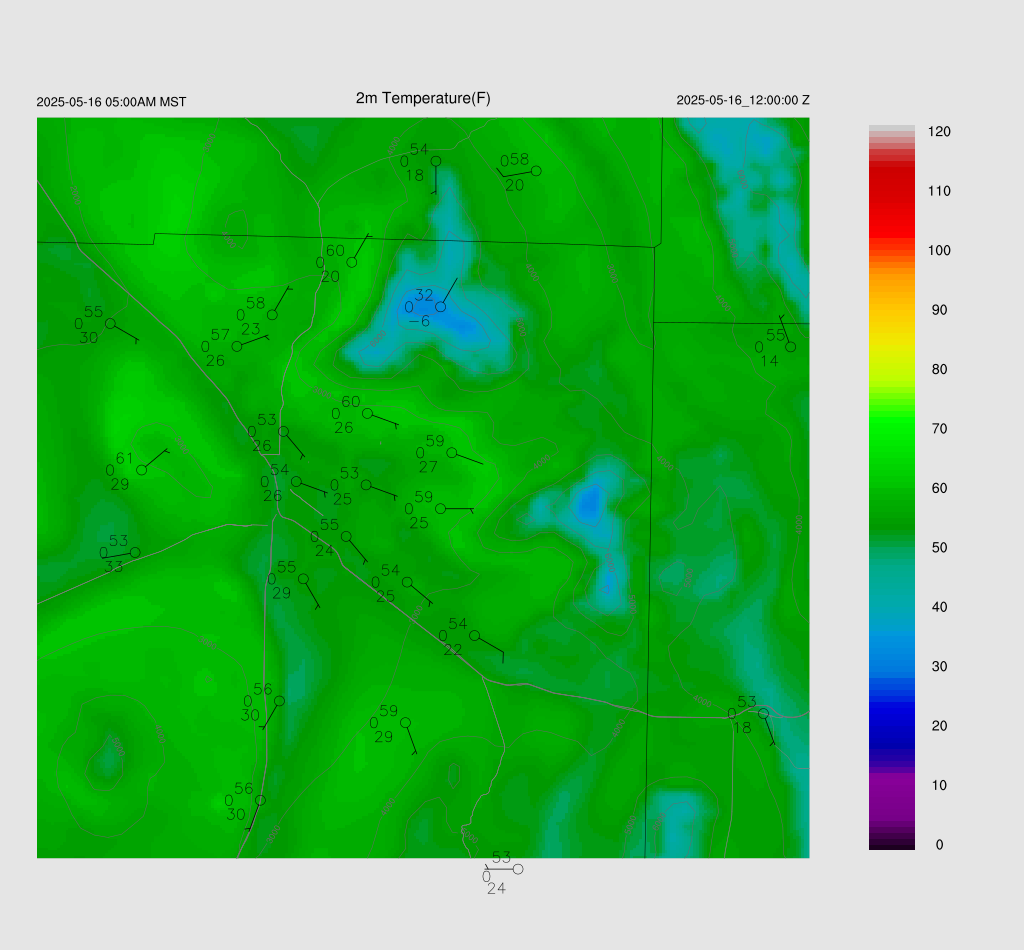This screenshot has width=1024, height=950.
Task: Click the colorbar tick label 0
Action: tap(939, 844)
